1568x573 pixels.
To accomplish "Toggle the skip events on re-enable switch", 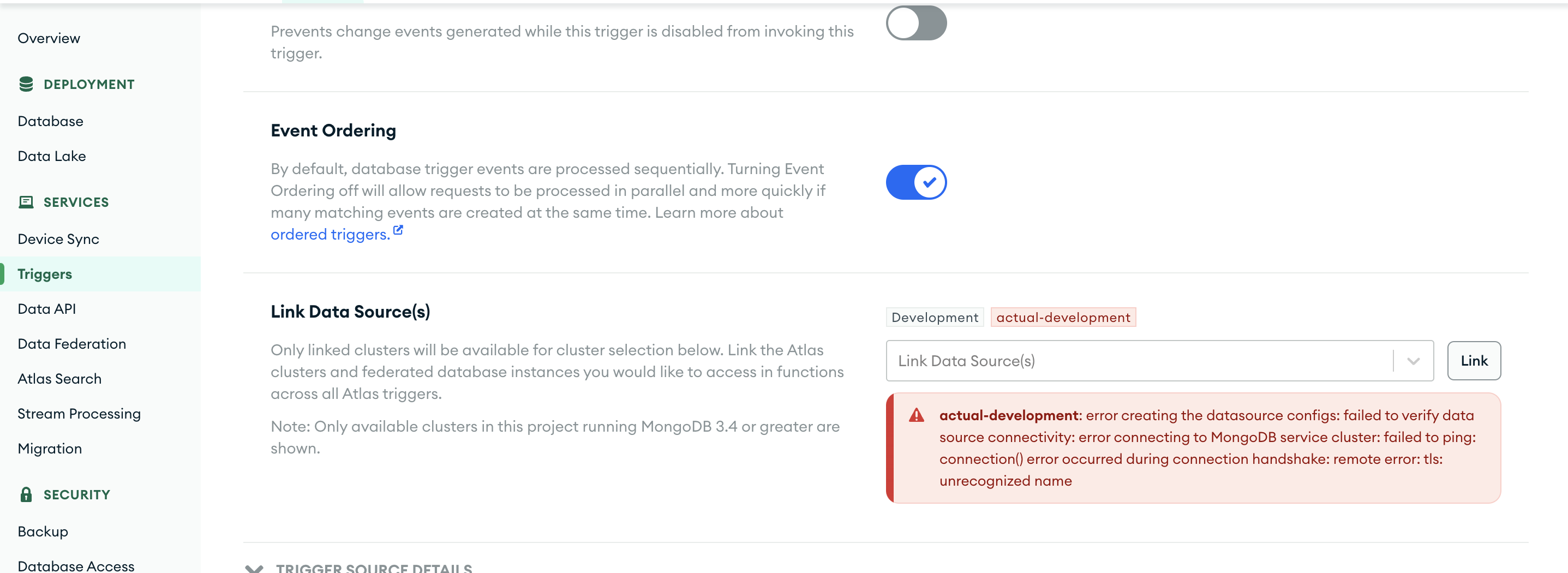I will point(915,24).
